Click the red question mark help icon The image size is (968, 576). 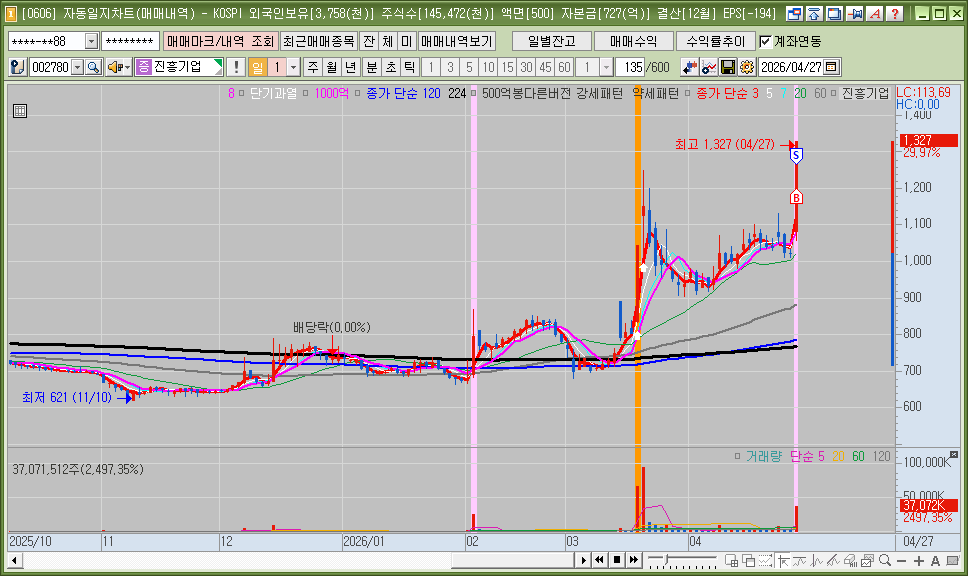pos(895,14)
